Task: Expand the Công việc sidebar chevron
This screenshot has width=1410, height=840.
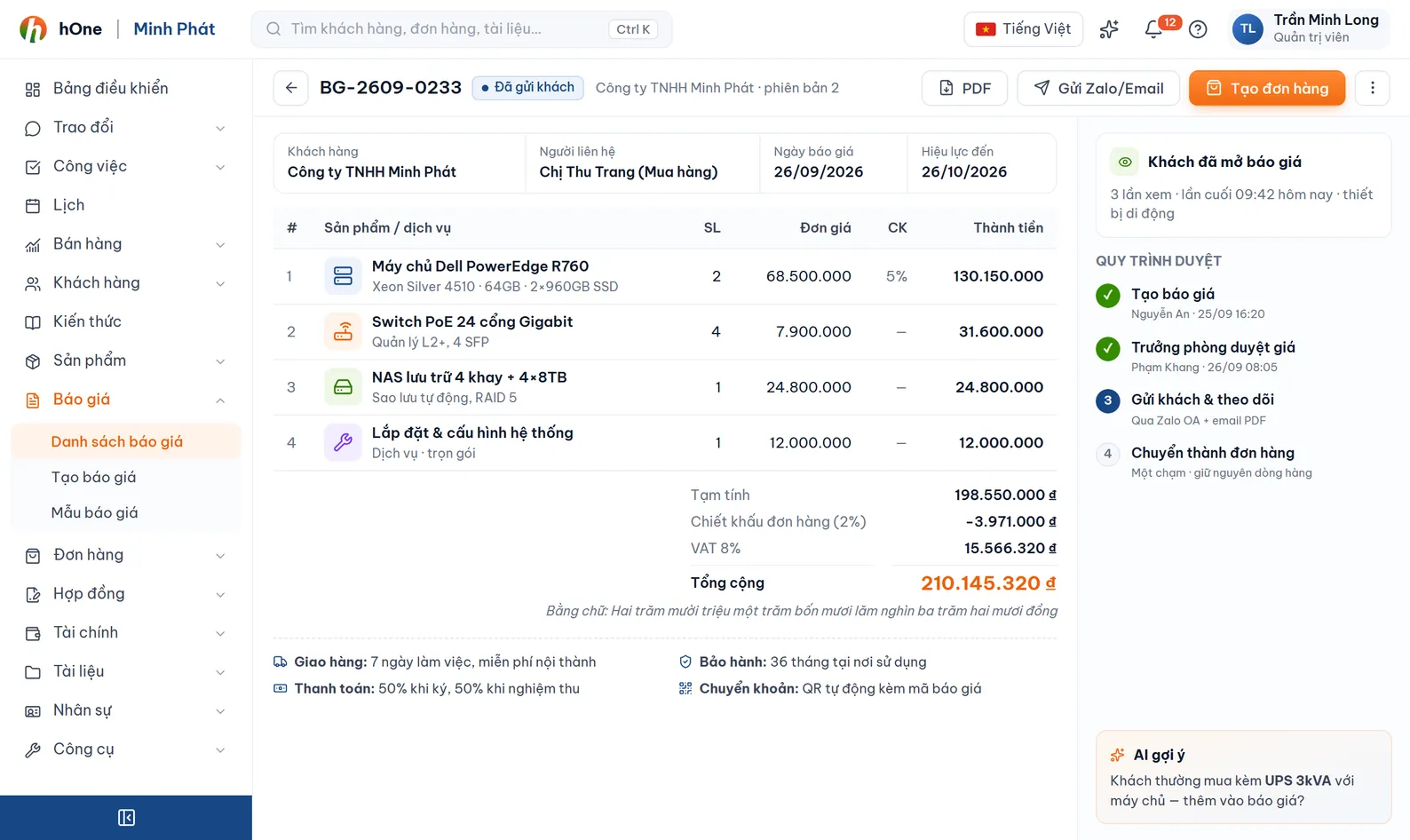Action: pos(220,167)
